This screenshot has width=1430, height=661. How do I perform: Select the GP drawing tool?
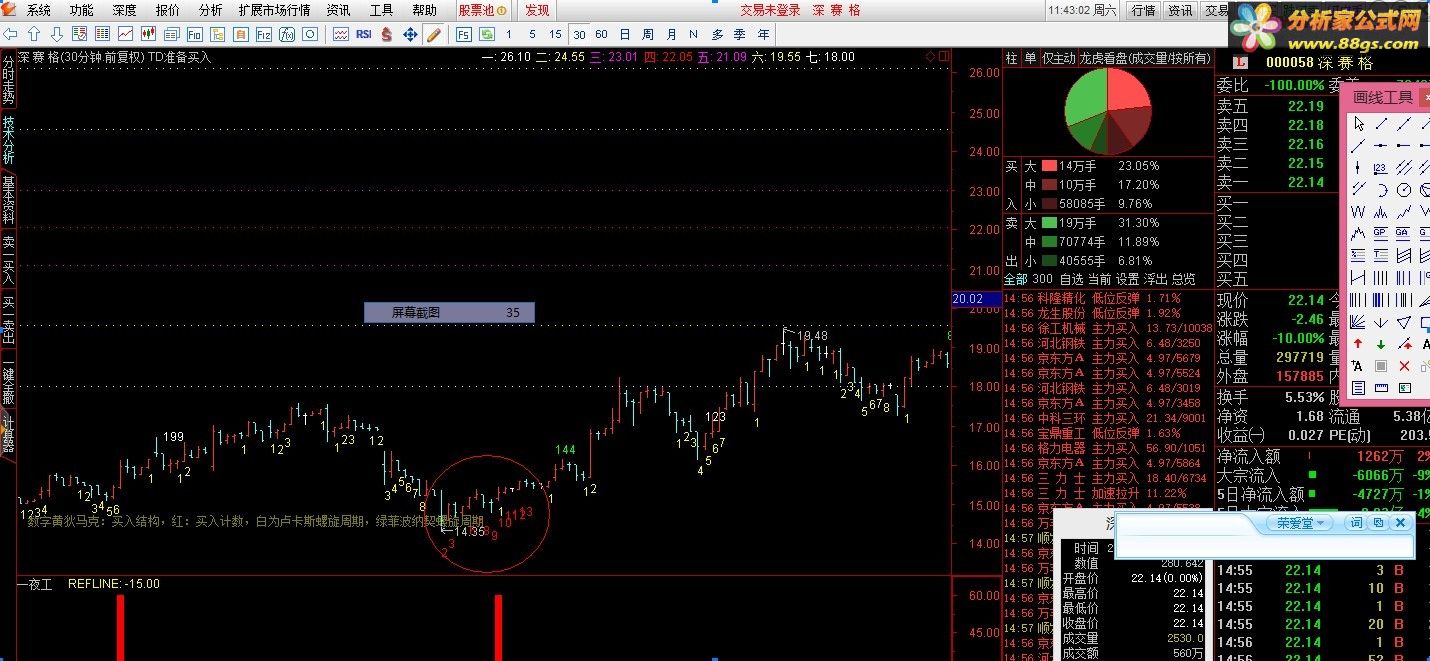coord(1381,232)
